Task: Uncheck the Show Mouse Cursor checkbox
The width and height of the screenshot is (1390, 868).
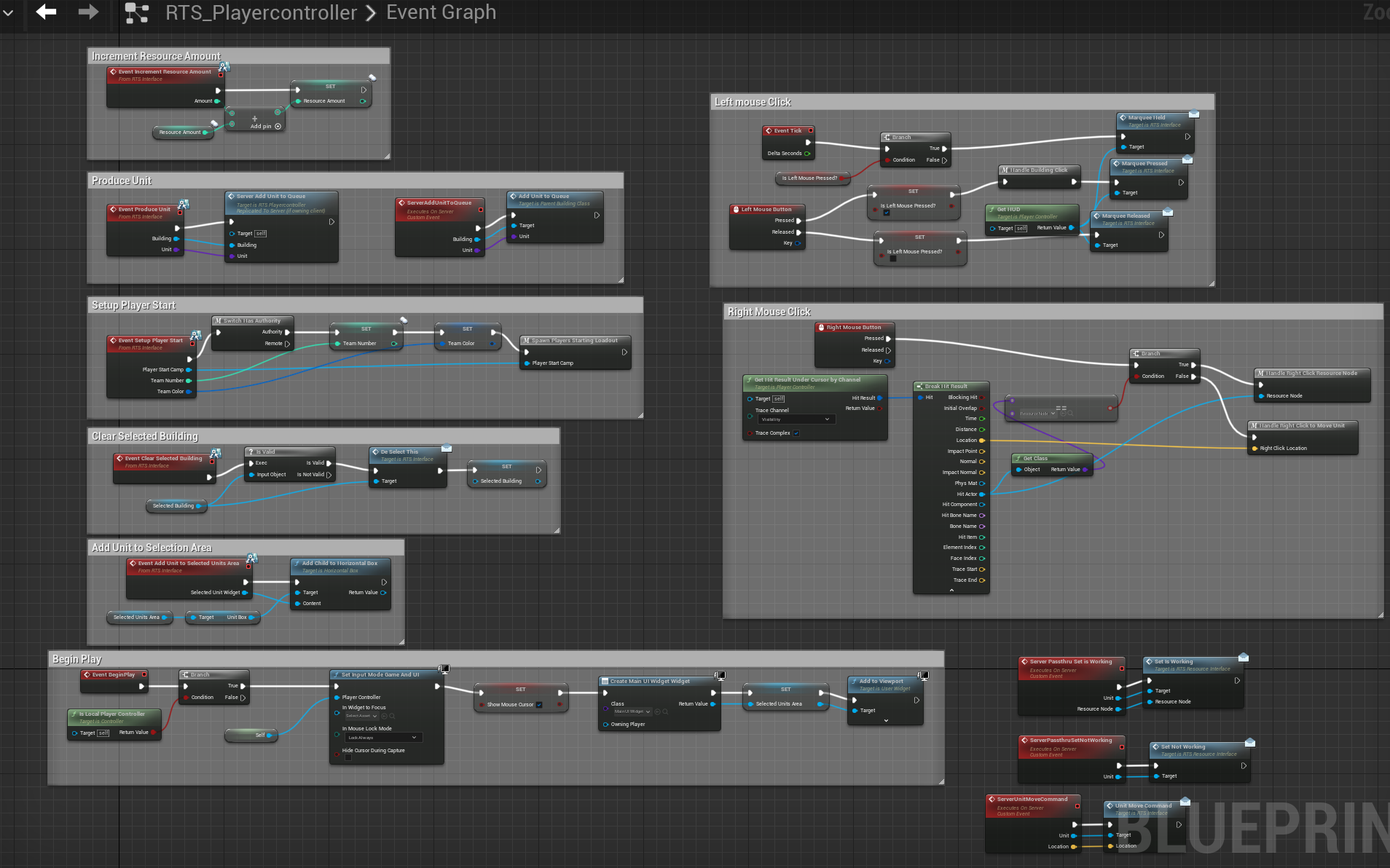Action: click(x=539, y=704)
